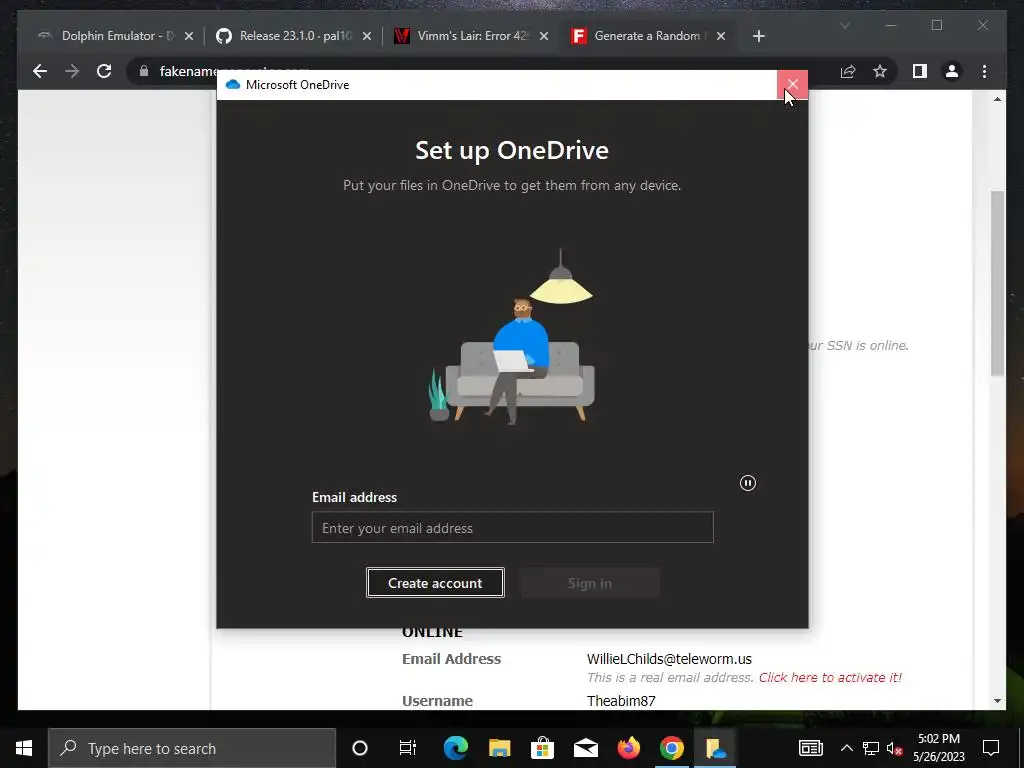Open a new Chrome tab

coord(758,36)
